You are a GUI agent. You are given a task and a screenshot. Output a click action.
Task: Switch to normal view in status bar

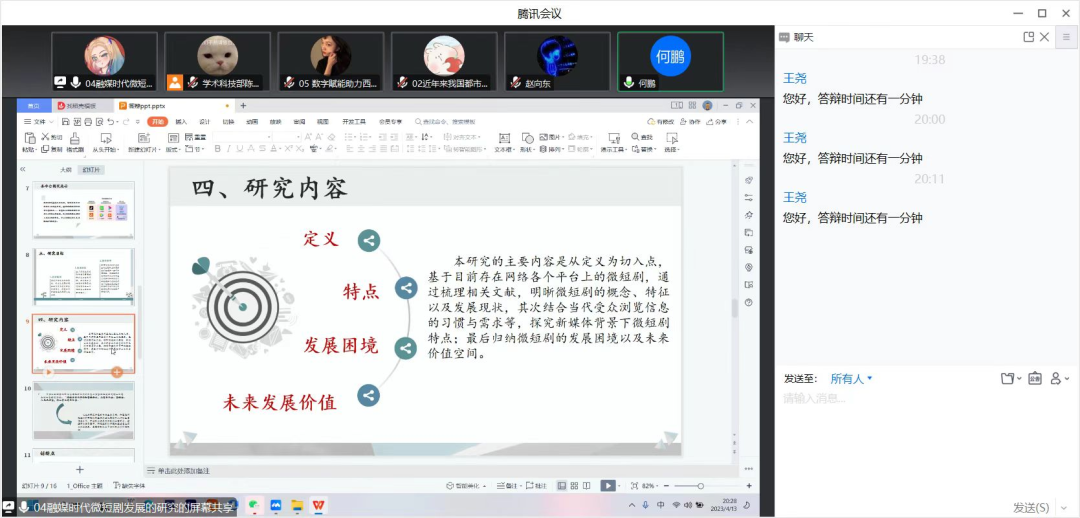click(x=561, y=486)
